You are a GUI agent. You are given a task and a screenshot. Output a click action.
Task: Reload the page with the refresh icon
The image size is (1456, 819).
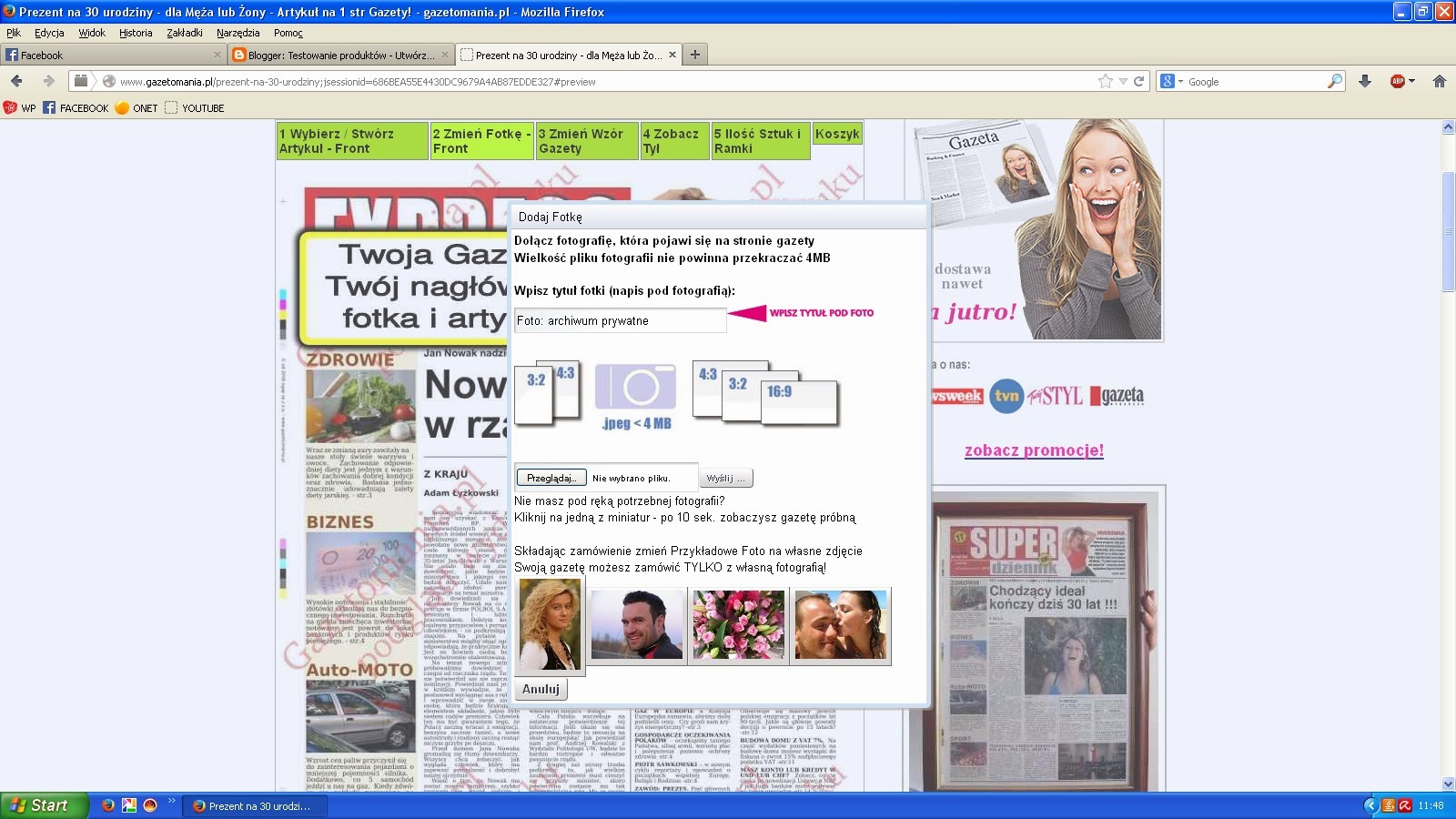pyautogui.click(x=1138, y=81)
